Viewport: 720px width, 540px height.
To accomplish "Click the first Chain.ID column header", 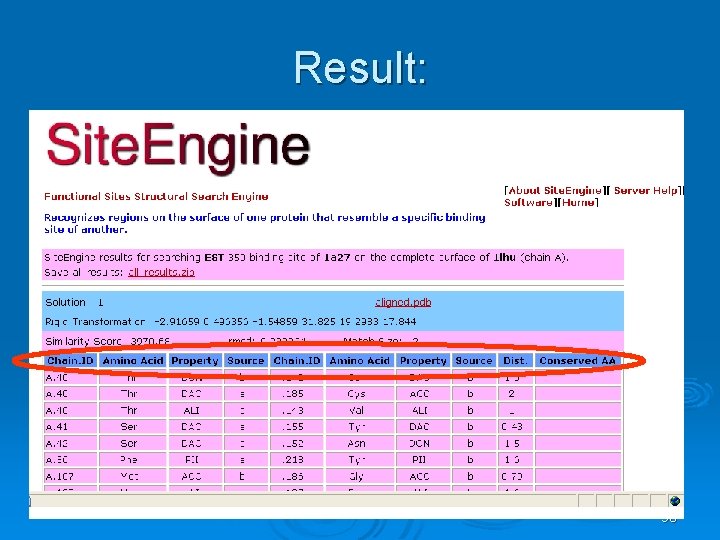I will pyautogui.click(x=70, y=361).
